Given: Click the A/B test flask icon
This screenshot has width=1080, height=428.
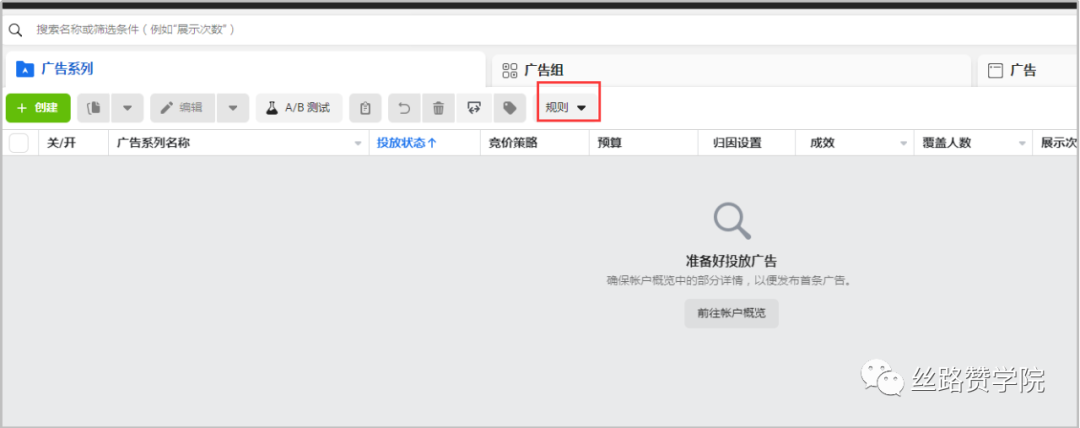Looking at the screenshot, I should (x=272, y=108).
